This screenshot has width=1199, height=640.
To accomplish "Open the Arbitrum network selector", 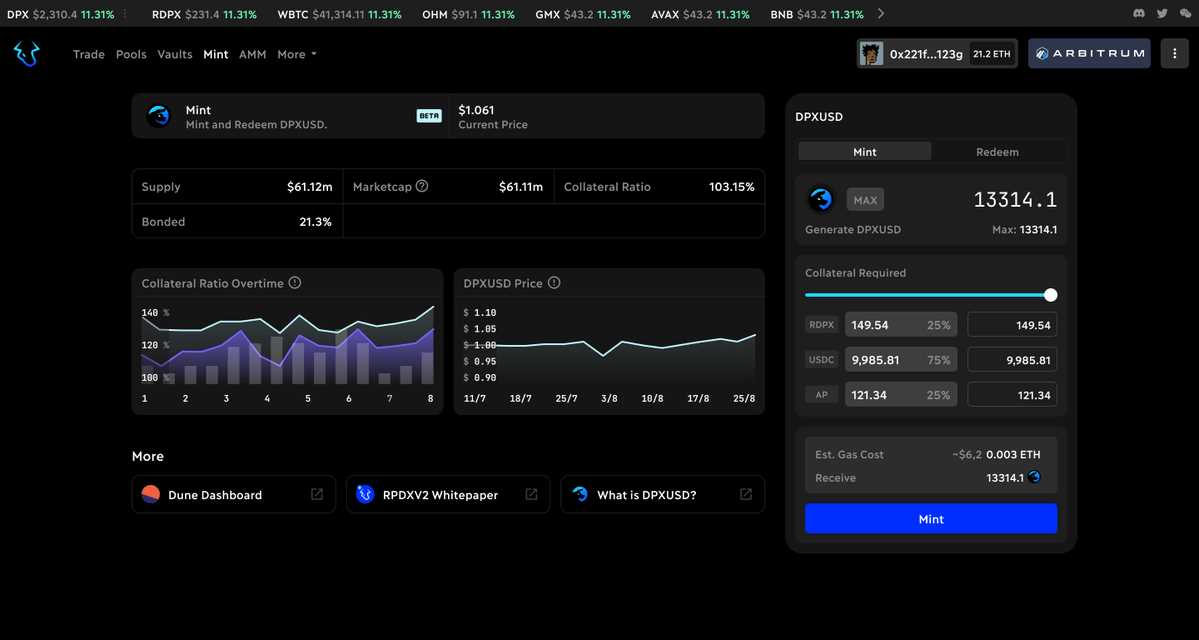I will (1089, 54).
